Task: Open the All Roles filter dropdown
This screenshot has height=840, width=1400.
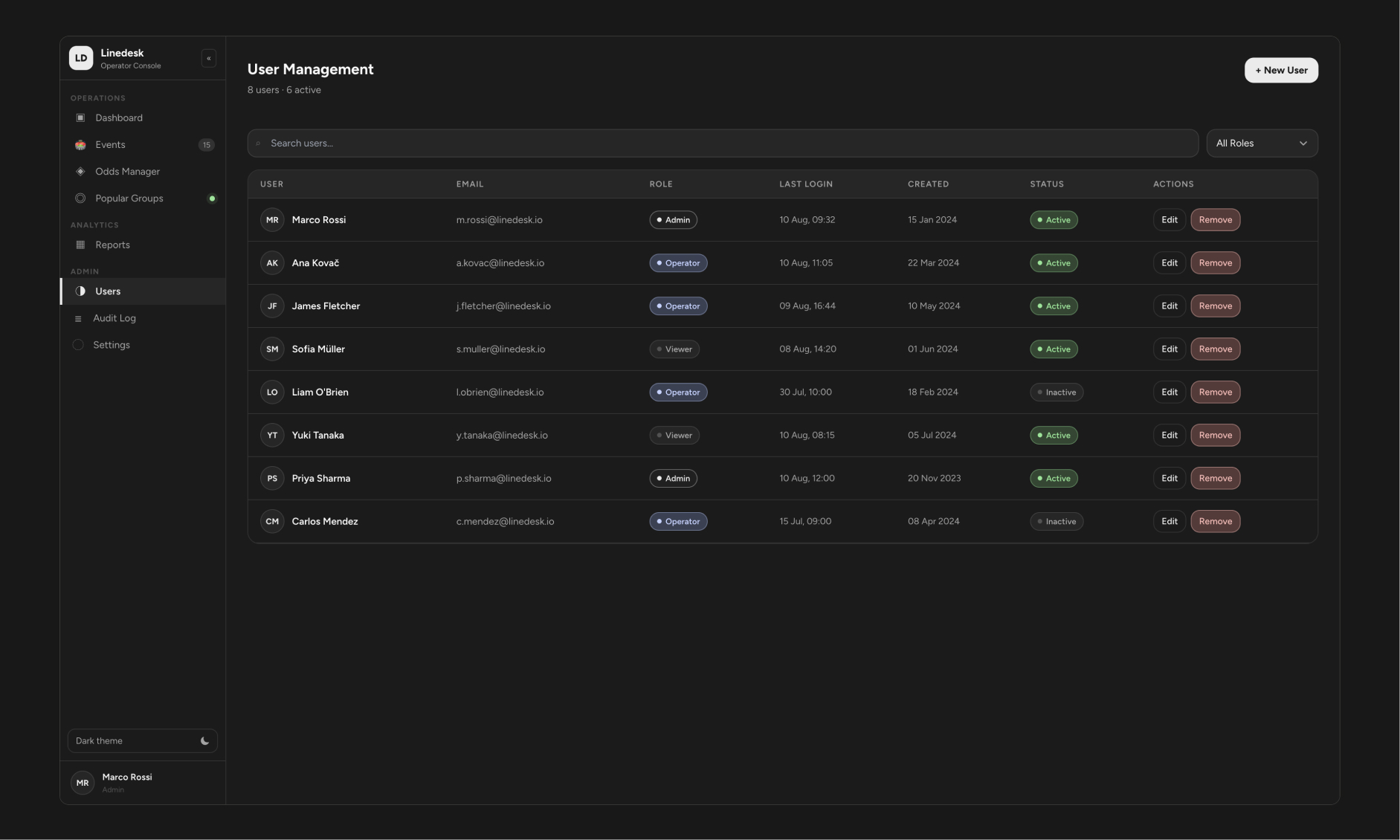Action: [x=1262, y=143]
